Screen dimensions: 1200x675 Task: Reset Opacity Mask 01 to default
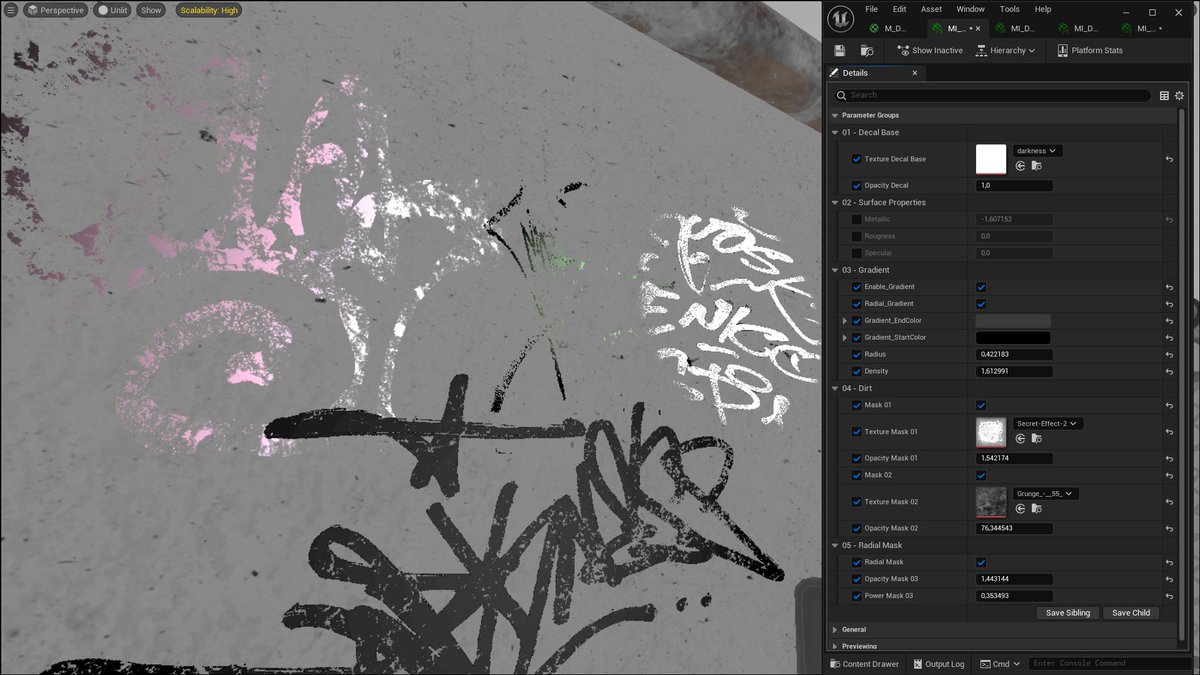tap(1169, 458)
